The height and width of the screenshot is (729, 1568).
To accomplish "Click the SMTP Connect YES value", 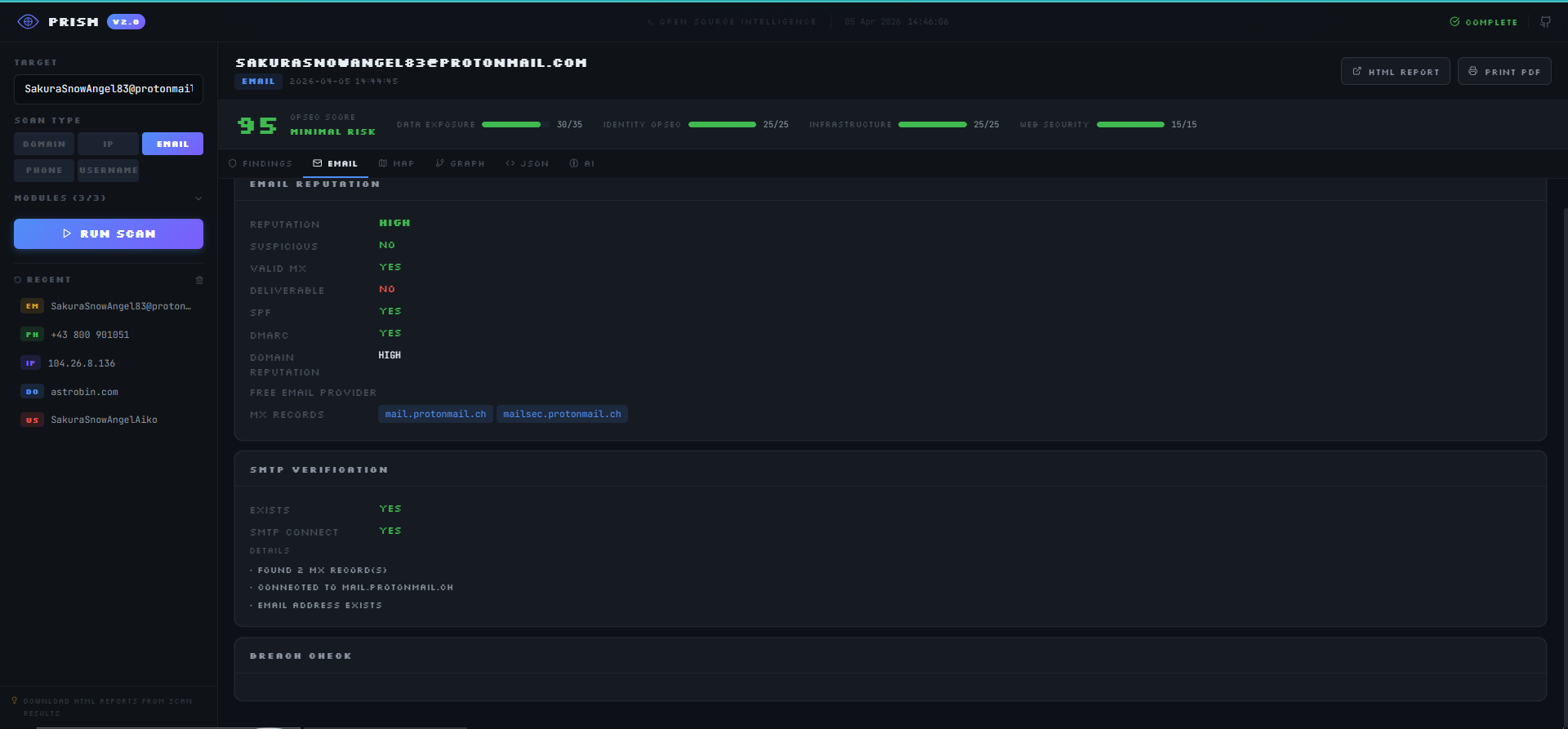I will coord(390,531).
